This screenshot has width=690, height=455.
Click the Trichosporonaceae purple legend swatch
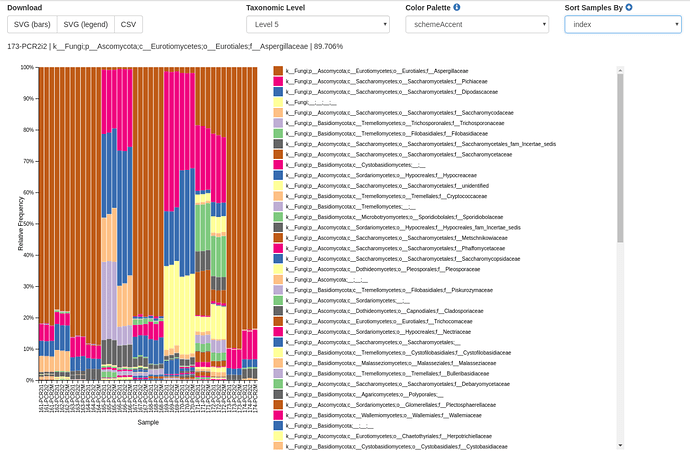point(278,124)
